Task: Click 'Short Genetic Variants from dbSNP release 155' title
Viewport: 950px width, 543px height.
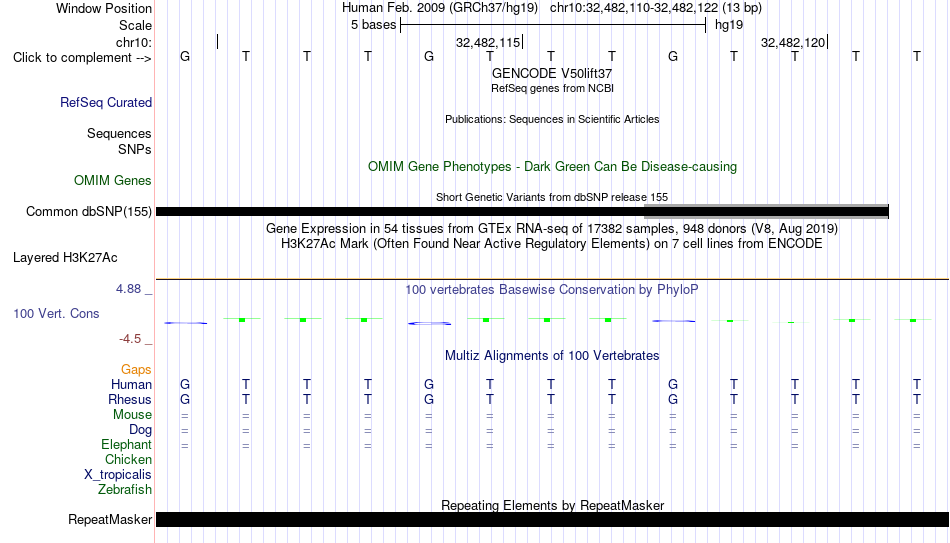Action: tap(552, 197)
